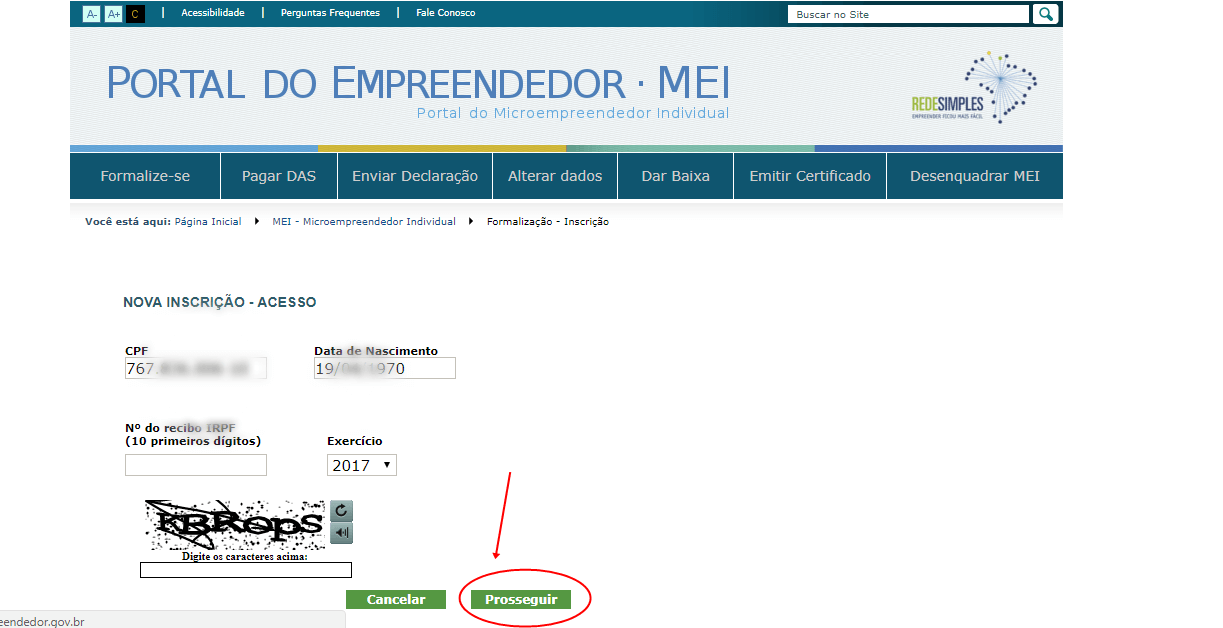
Task: Open the Pagar DAS menu
Action: (x=279, y=176)
